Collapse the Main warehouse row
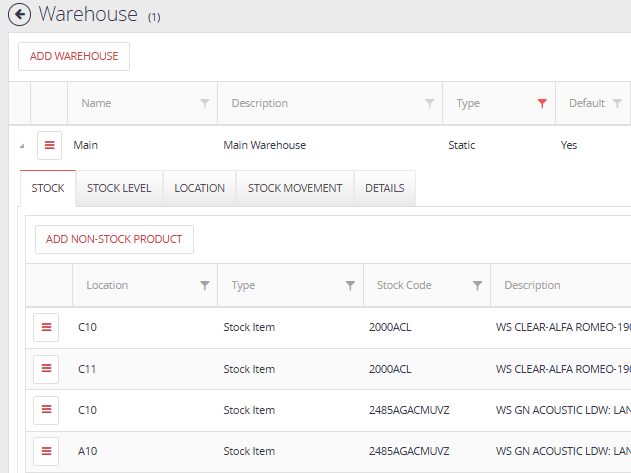 tap(22, 146)
